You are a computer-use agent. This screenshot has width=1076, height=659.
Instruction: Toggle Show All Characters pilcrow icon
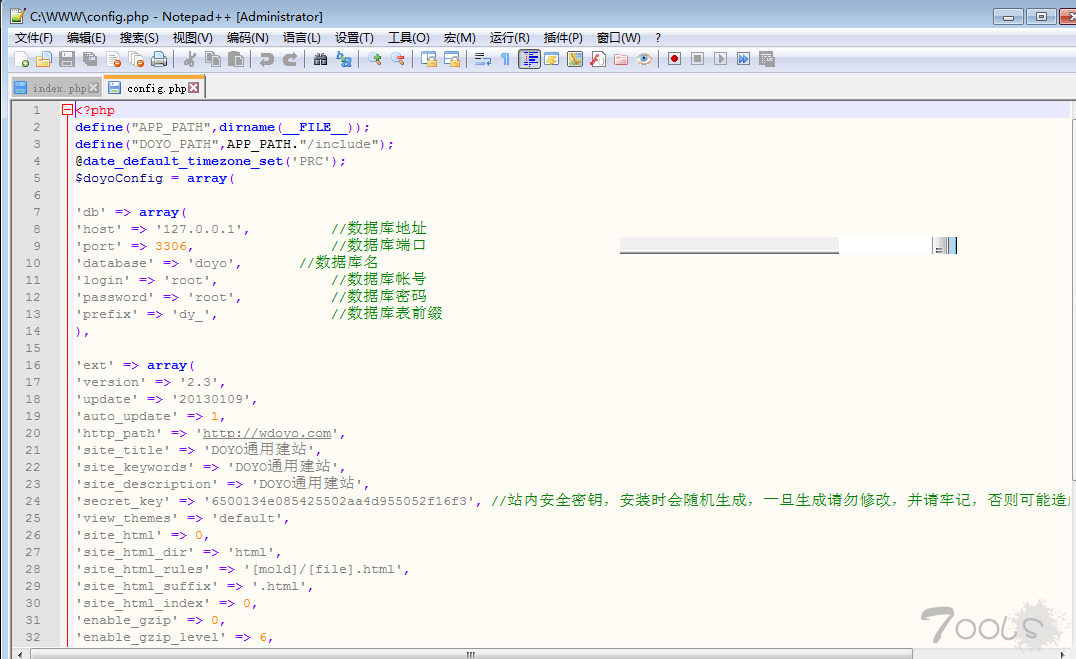(x=506, y=60)
